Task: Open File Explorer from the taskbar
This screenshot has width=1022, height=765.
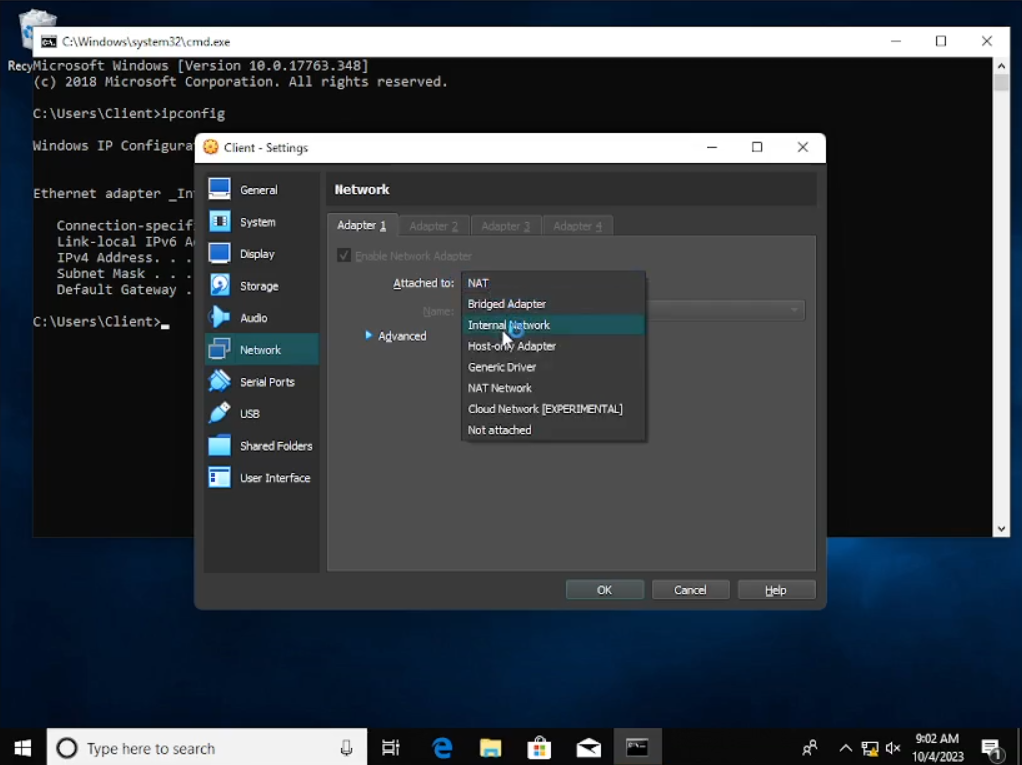Action: (490, 748)
